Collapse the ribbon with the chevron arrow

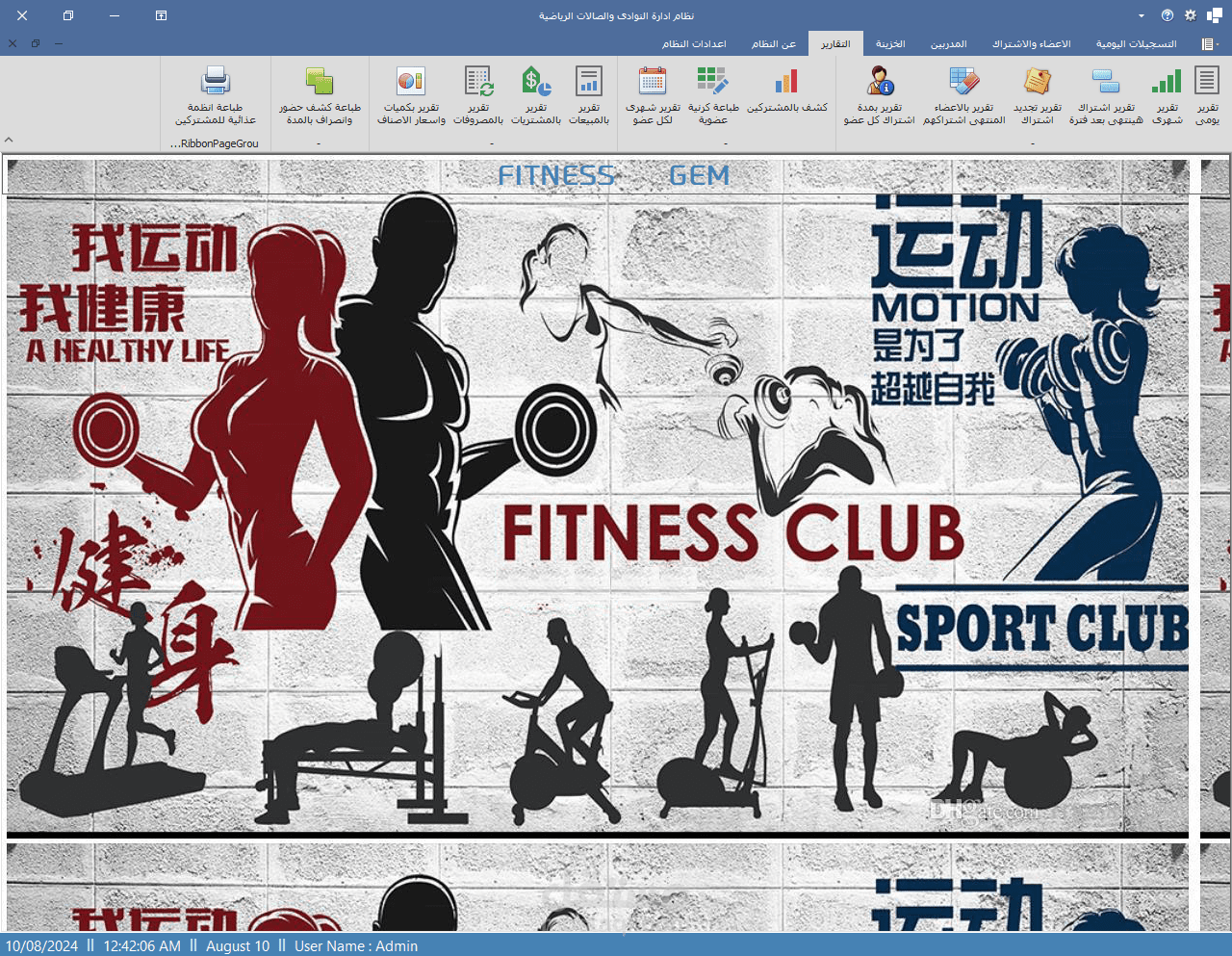tap(9, 140)
